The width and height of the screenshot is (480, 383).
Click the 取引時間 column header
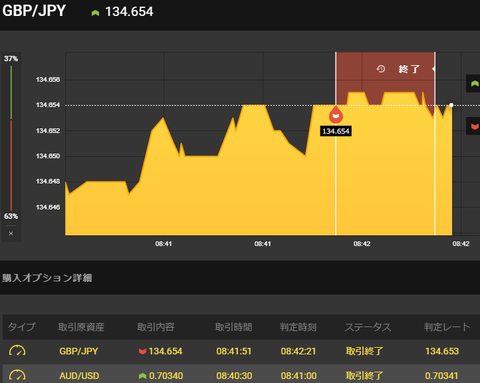(233, 327)
